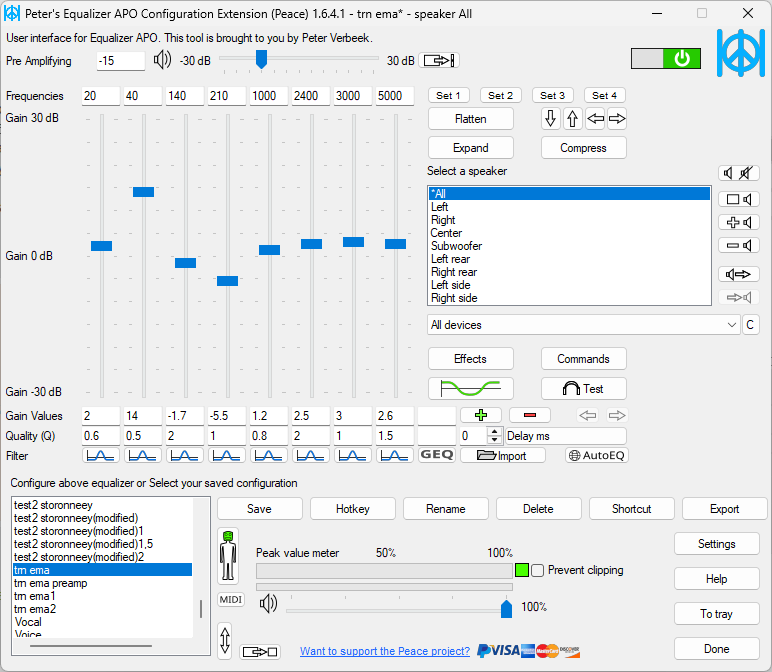Click the filter type icon under 5000 Hz
The width and height of the screenshot is (772, 672).
[x=395, y=455]
